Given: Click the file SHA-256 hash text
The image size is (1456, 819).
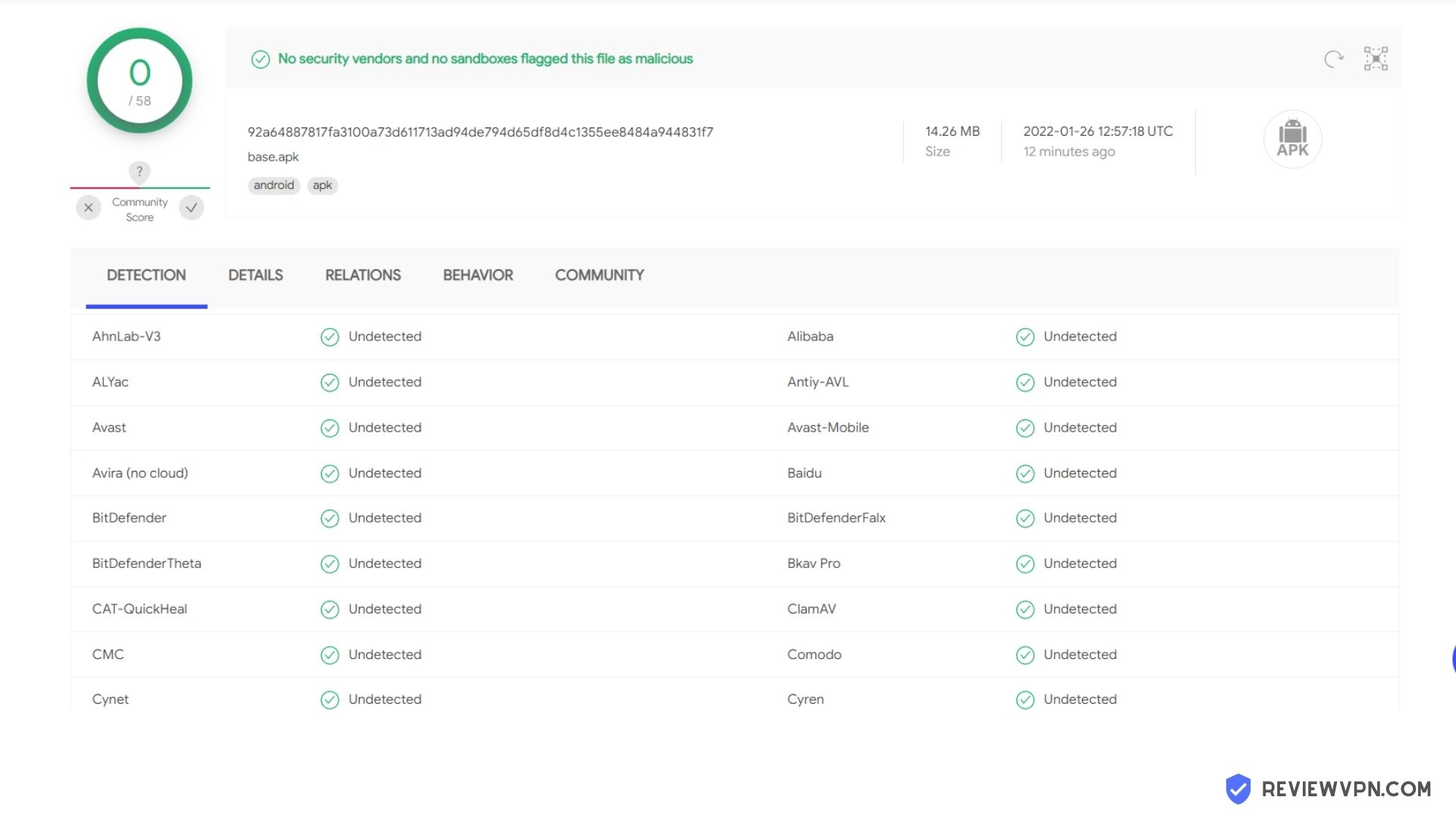Looking at the screenshot, I should click(480, 132).
